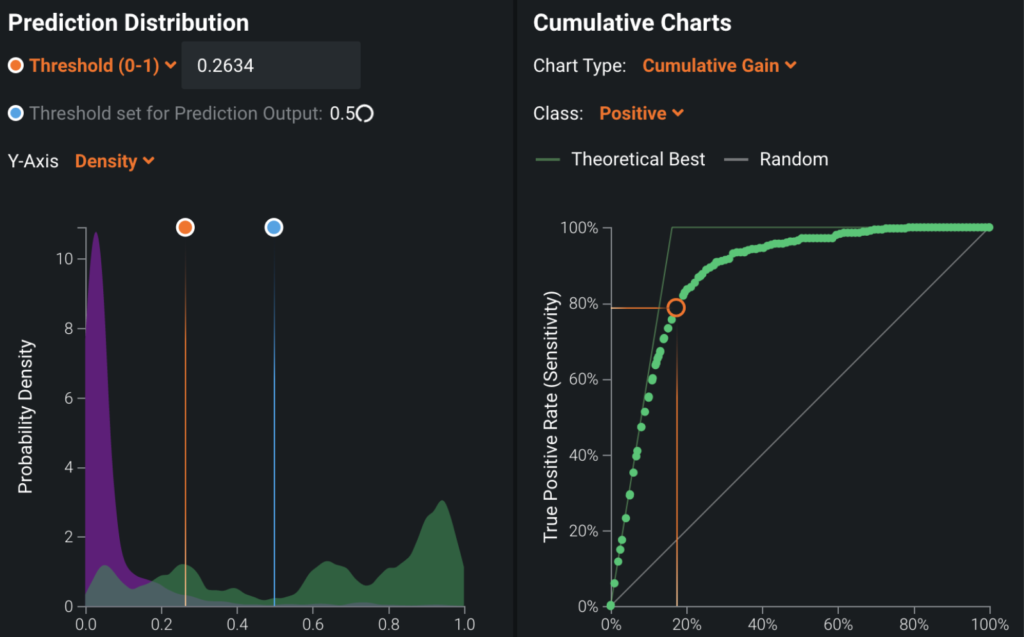This screenshot has width=1024, height=637.
Task: Click the Prediction Distribution panel heading
Action: [x=128, y=21]
